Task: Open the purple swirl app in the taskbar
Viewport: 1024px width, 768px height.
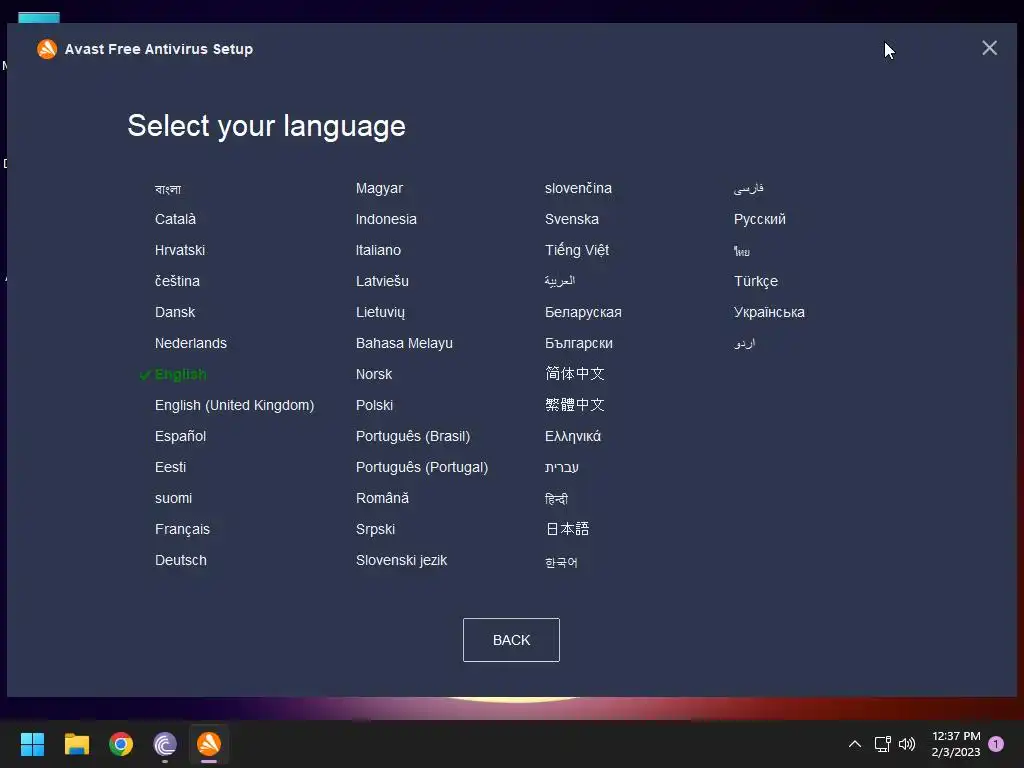Action: pos(165,744)
